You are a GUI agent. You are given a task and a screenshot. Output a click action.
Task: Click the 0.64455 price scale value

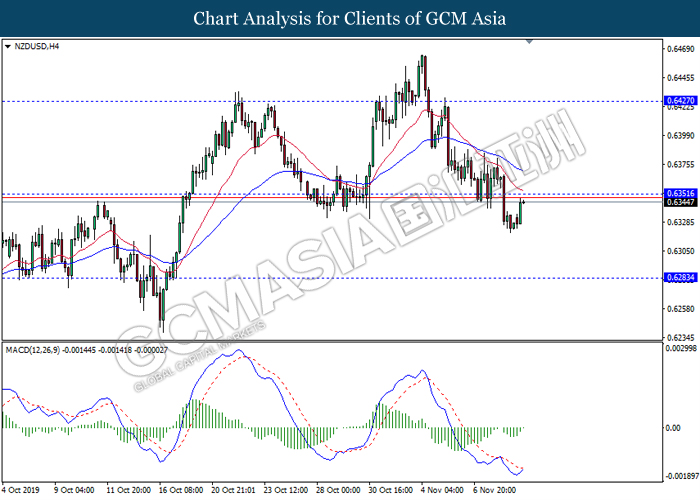pyautogui.click(x=680, y=78)
